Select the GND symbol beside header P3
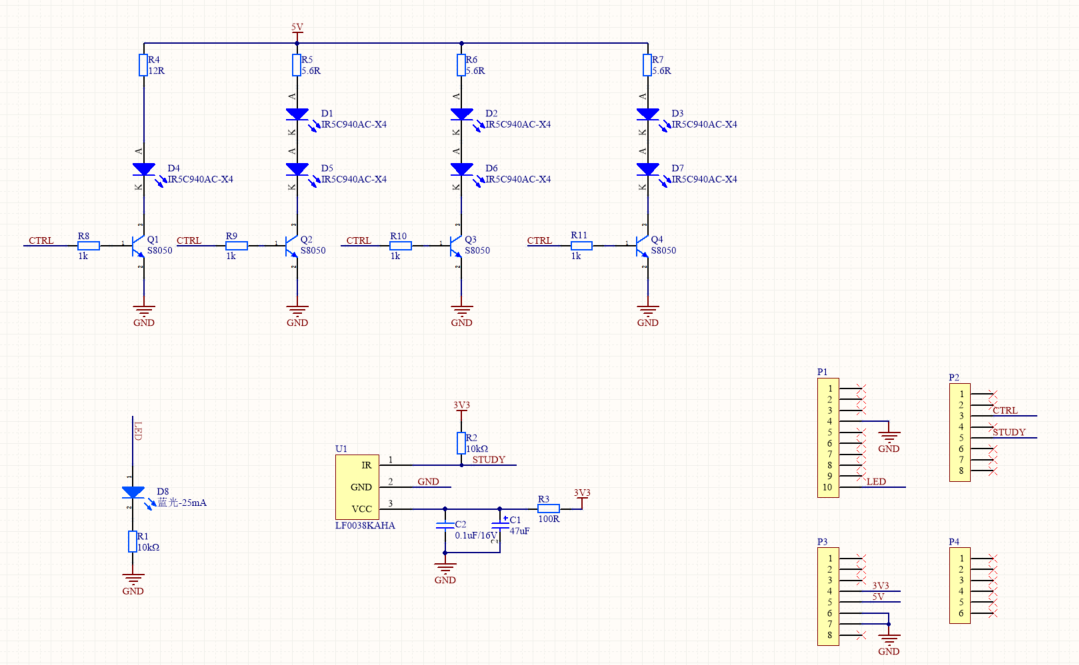The width and height of the screenshot is (1079, 665). [x=889, y=643]
